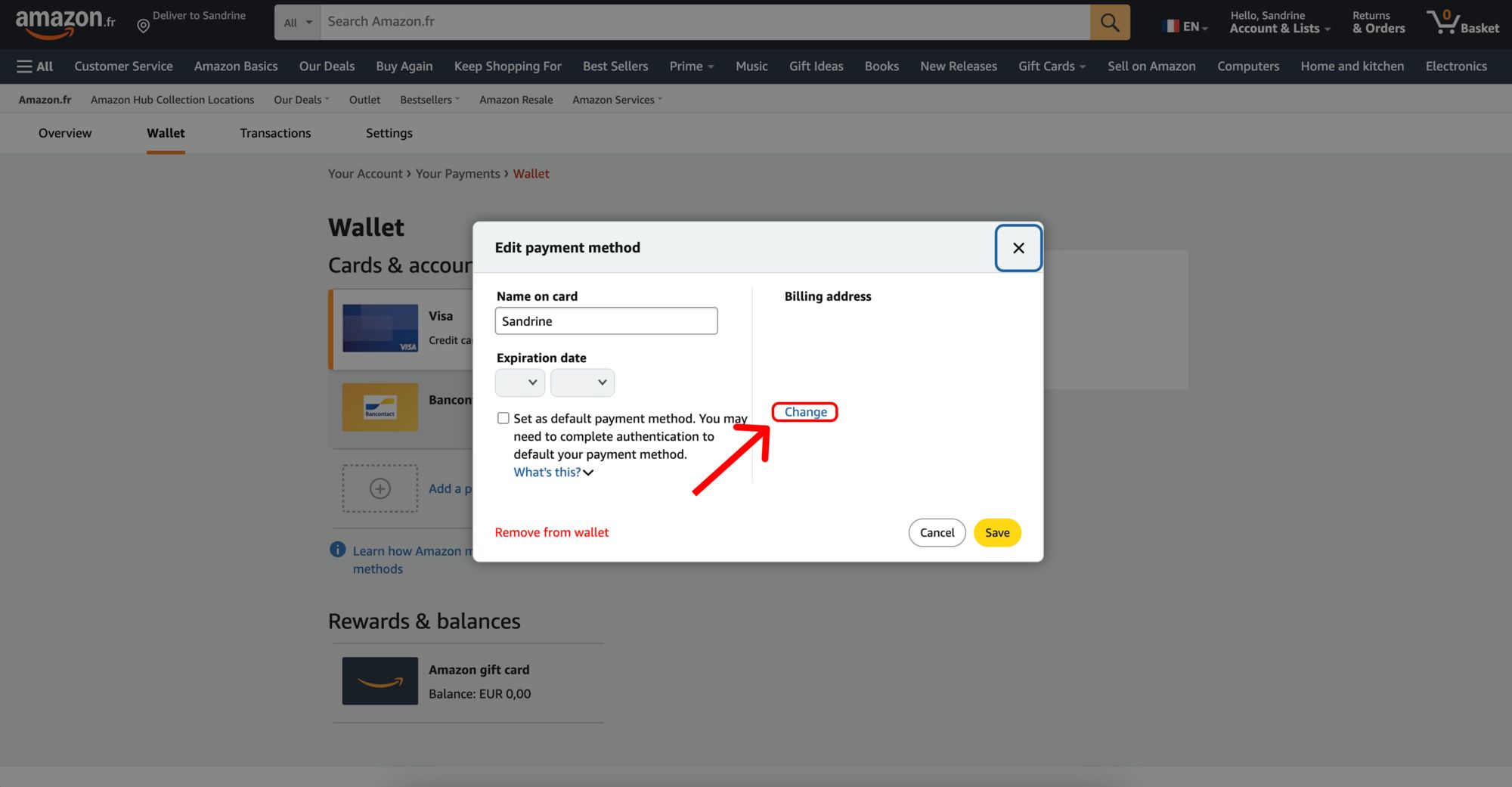Viewport: 1512px width, 787px height.
Task: Click Your Account breadcrumb
Action: click(x=365, y=174)
